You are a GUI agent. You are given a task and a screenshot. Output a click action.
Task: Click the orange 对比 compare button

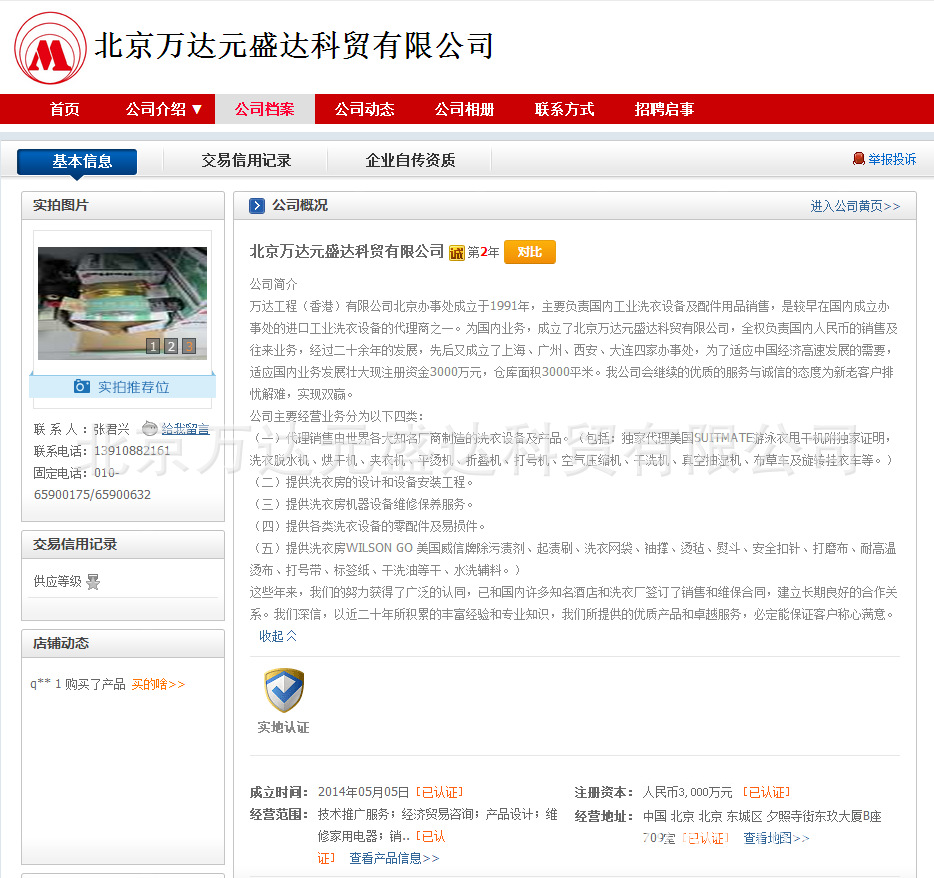click(530, 252)
